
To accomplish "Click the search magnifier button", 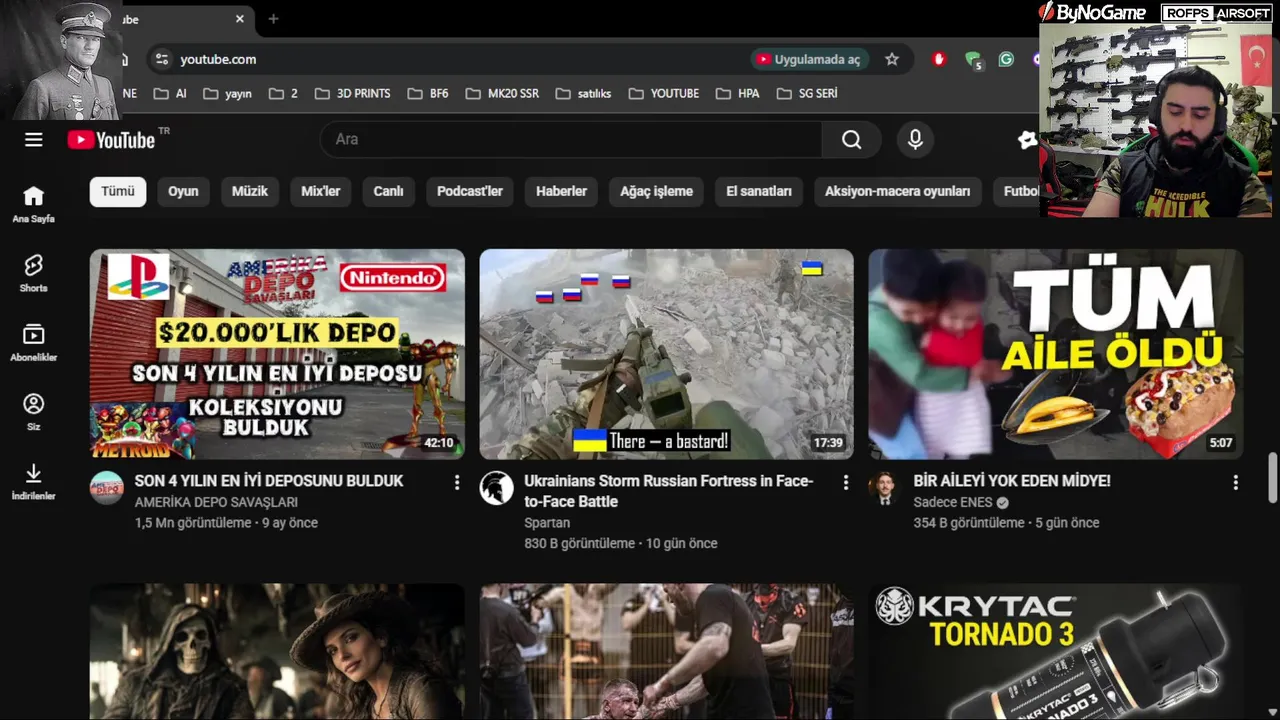I will coord(851,140).
